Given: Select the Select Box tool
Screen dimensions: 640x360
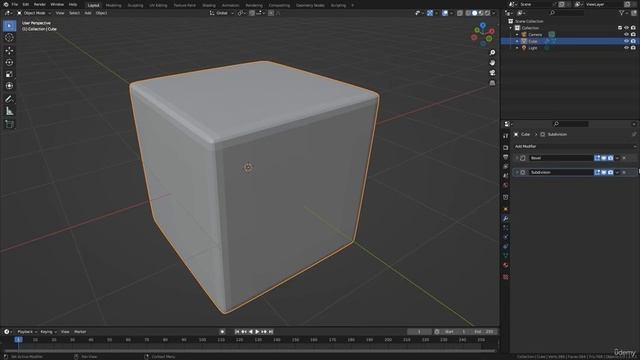Looking at the screenshot, I should 9,26.
